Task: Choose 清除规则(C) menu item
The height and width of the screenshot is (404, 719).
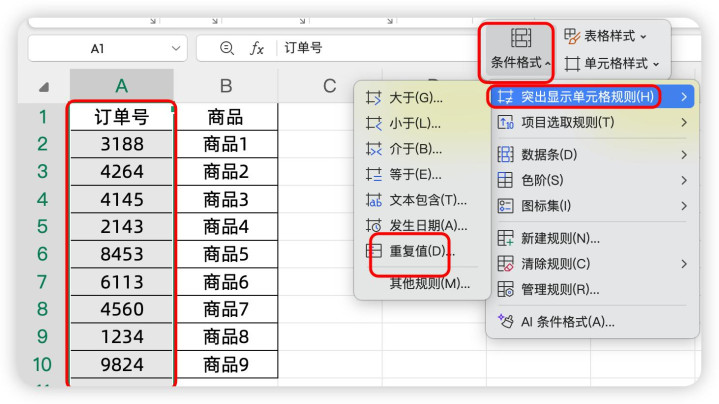Action: point(592,264)
